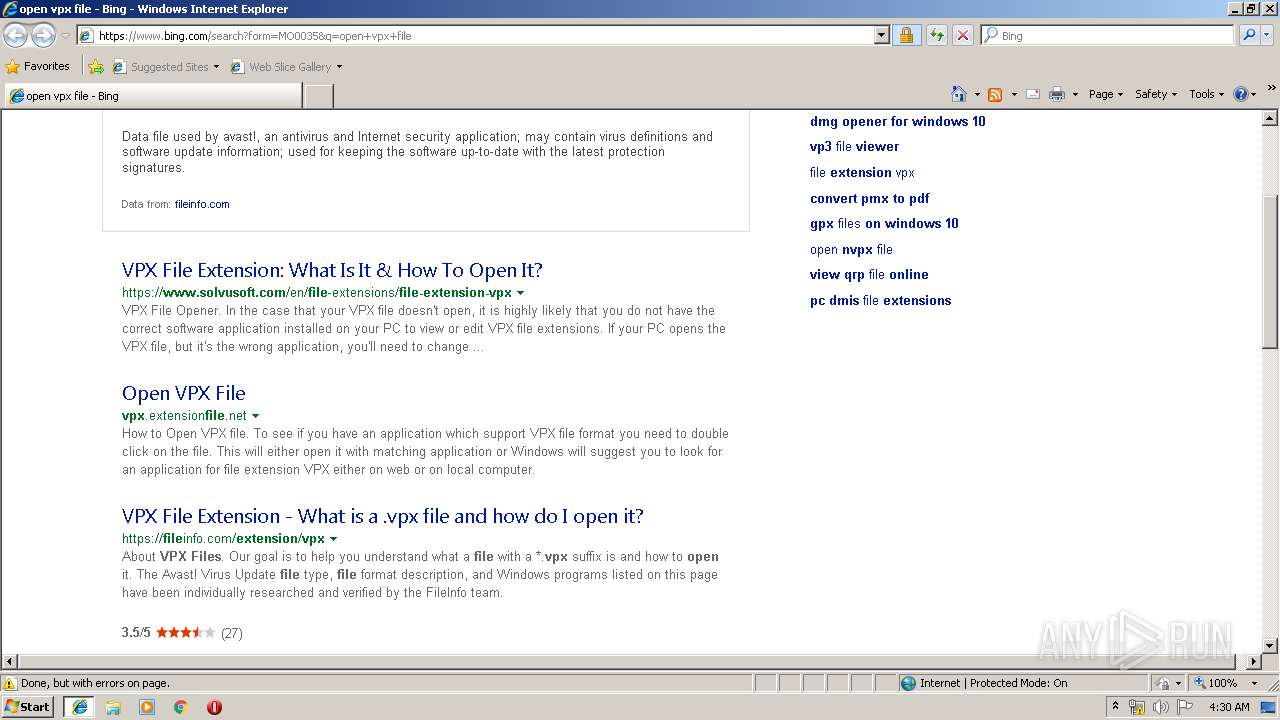Screen dimensions: 1280x720
Task: Expand the address bar dropdown arrow
Action: tap(881, 35)
